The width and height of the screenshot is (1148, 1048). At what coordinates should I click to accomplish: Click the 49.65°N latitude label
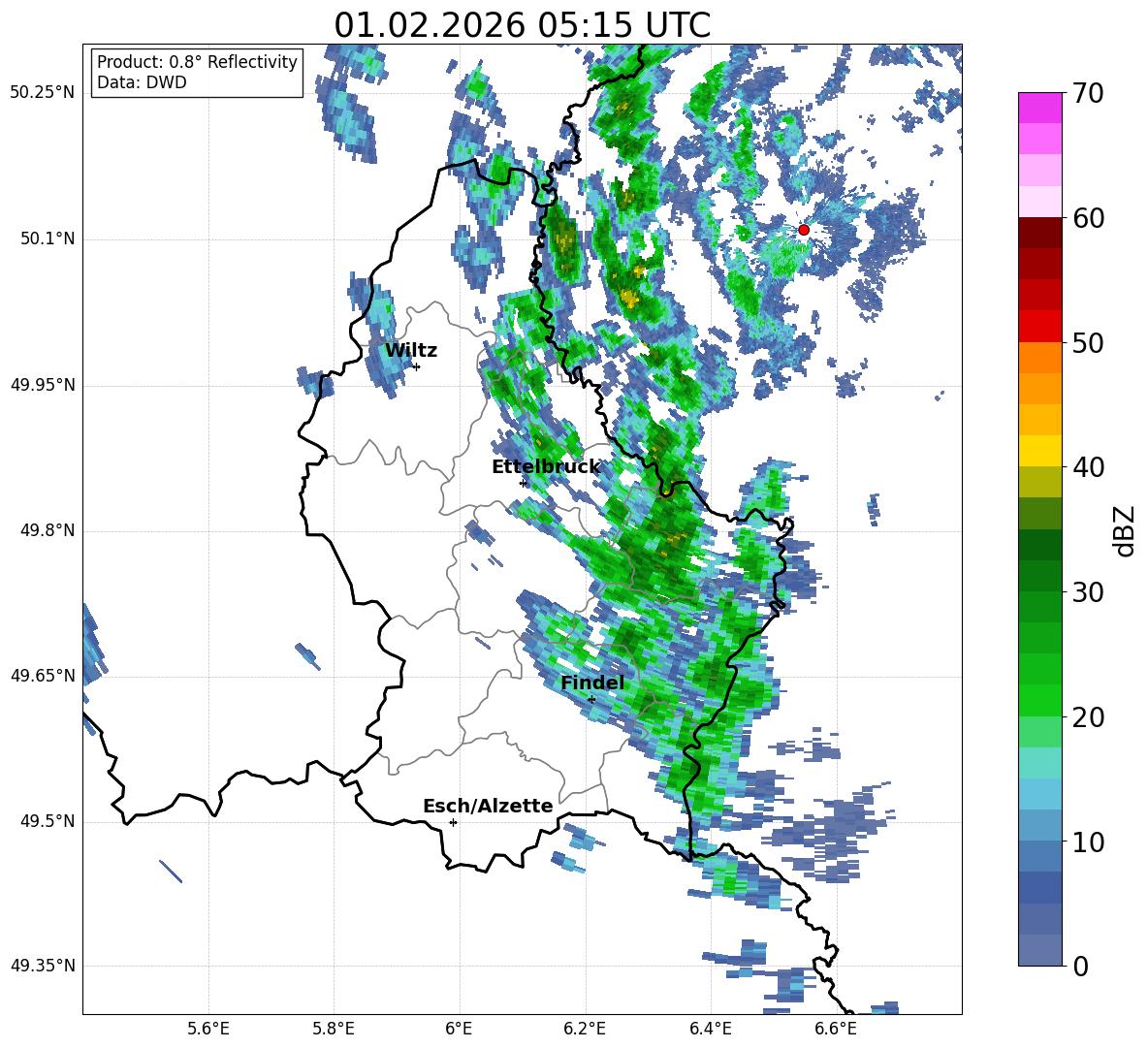coord(43,676)
